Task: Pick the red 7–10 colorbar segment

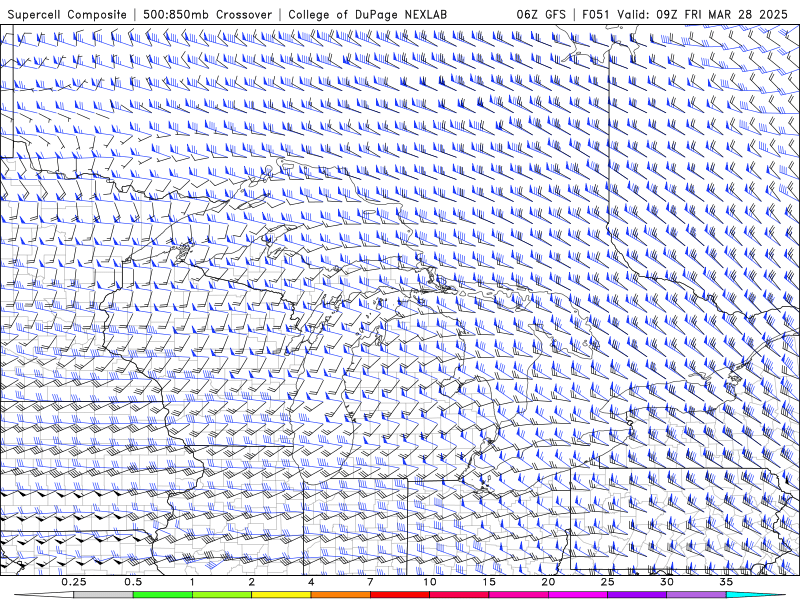Action: (x=400, y=595)
